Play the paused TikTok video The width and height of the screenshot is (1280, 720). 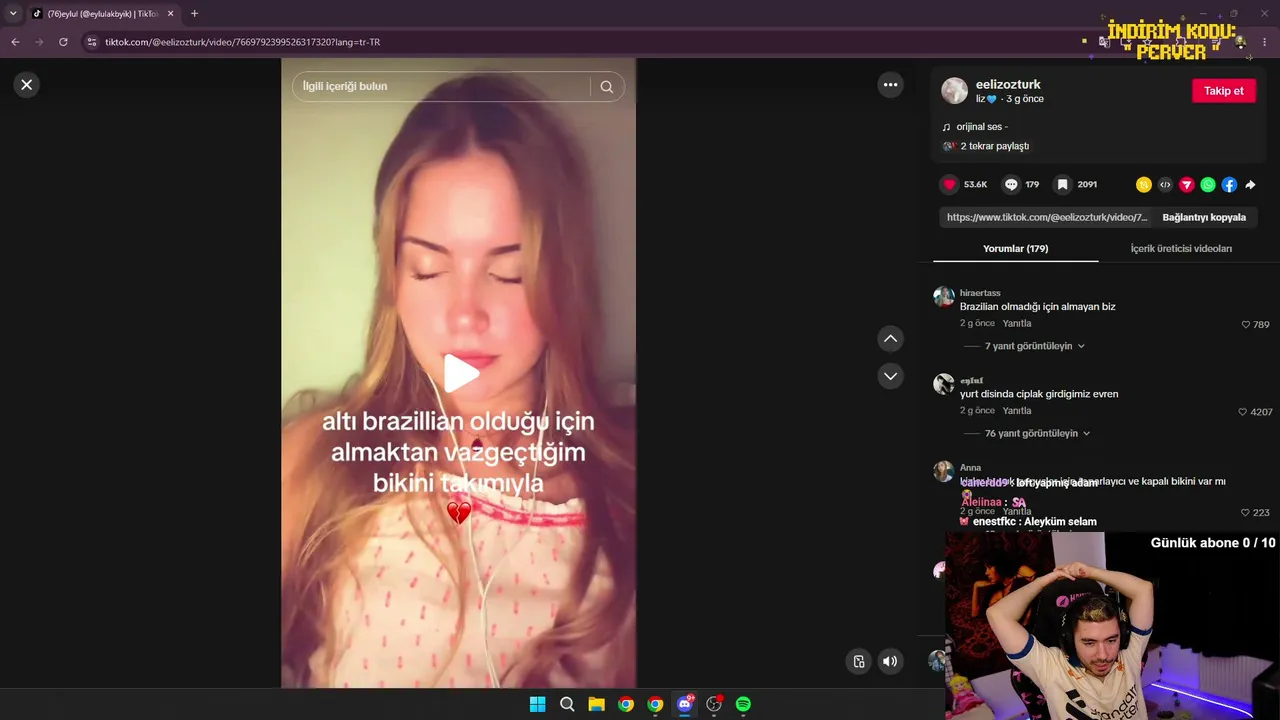[x=460, y=373]
